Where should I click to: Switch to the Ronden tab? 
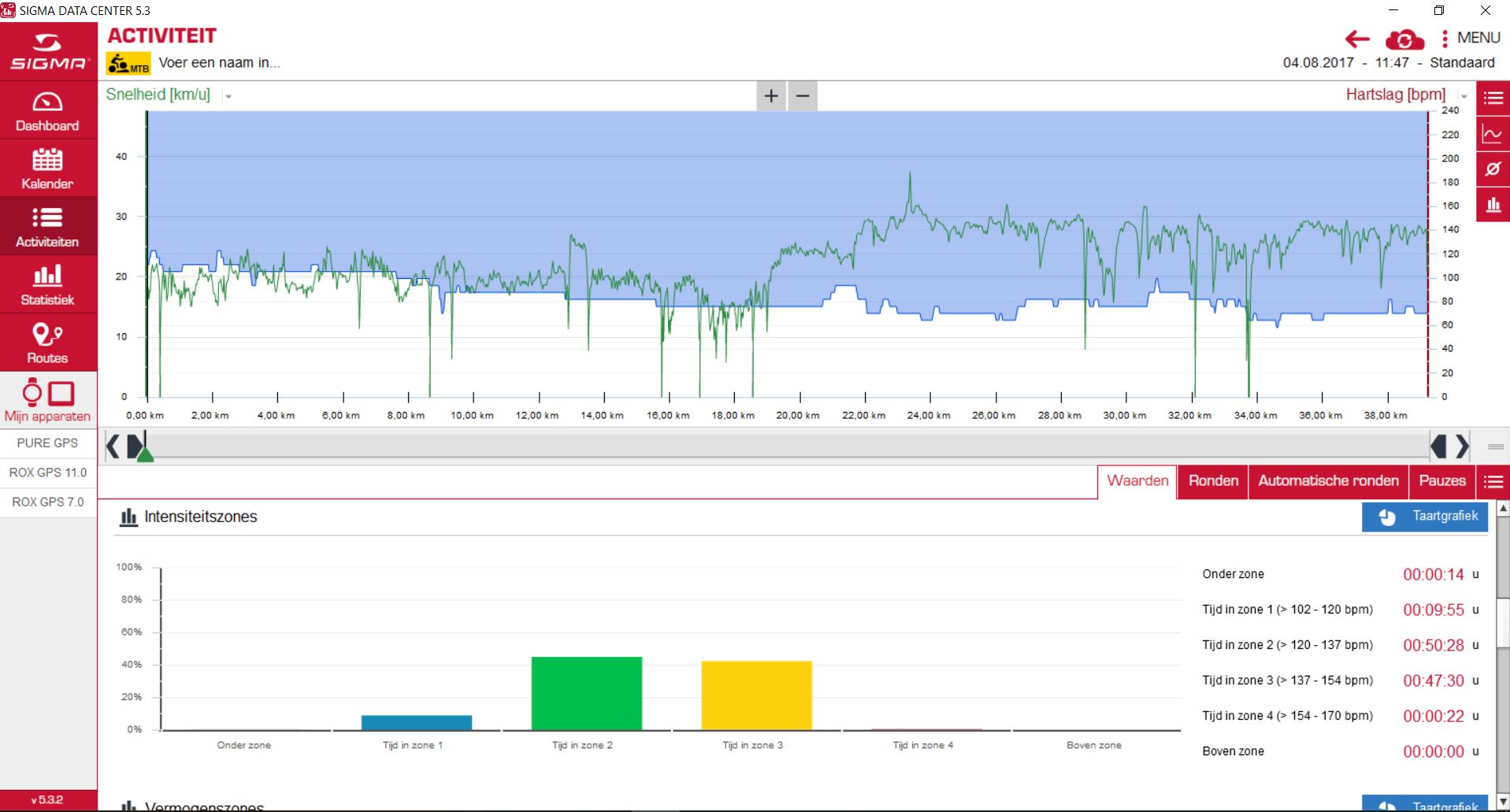coord(1213,481)
